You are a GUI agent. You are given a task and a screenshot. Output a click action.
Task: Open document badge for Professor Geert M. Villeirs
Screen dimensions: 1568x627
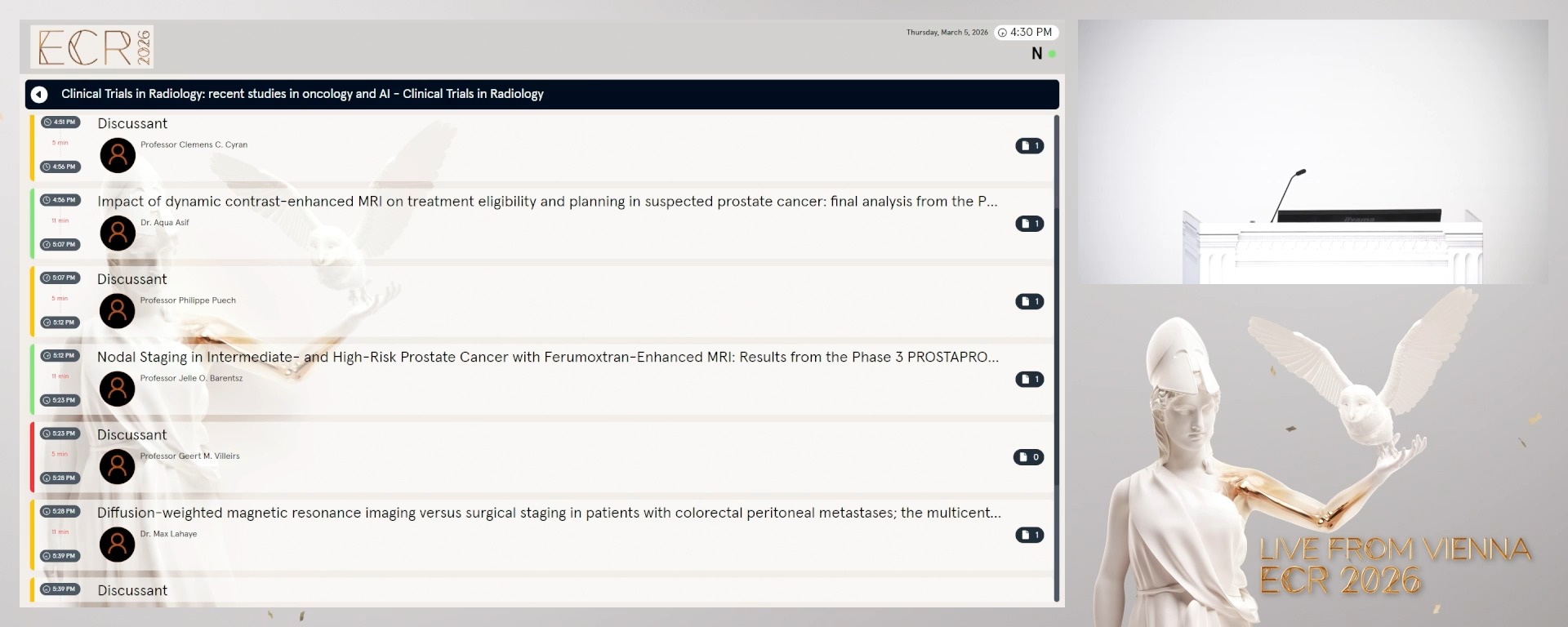[x=1028, y=457]
